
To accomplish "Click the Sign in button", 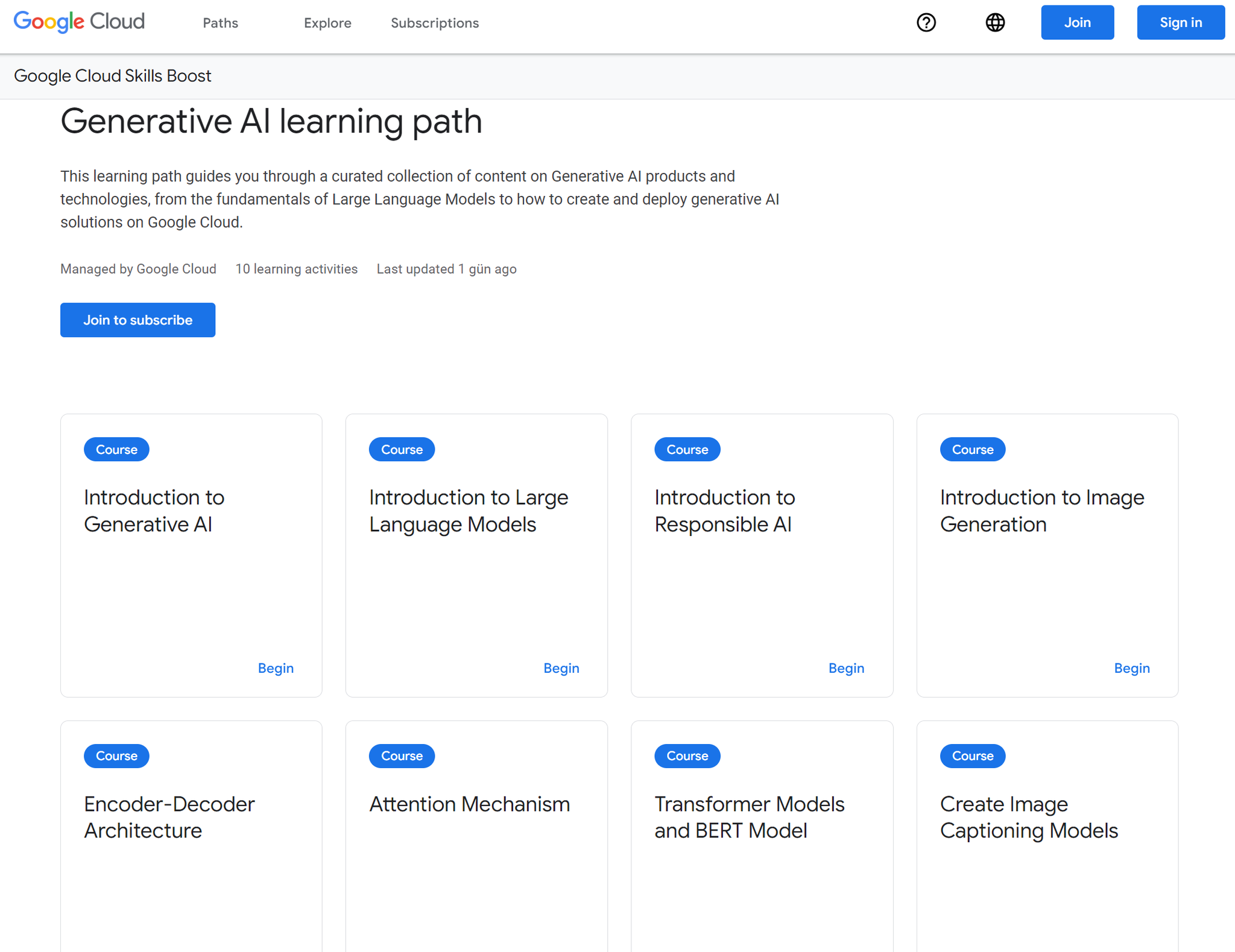I will [x=1181, y=22].
